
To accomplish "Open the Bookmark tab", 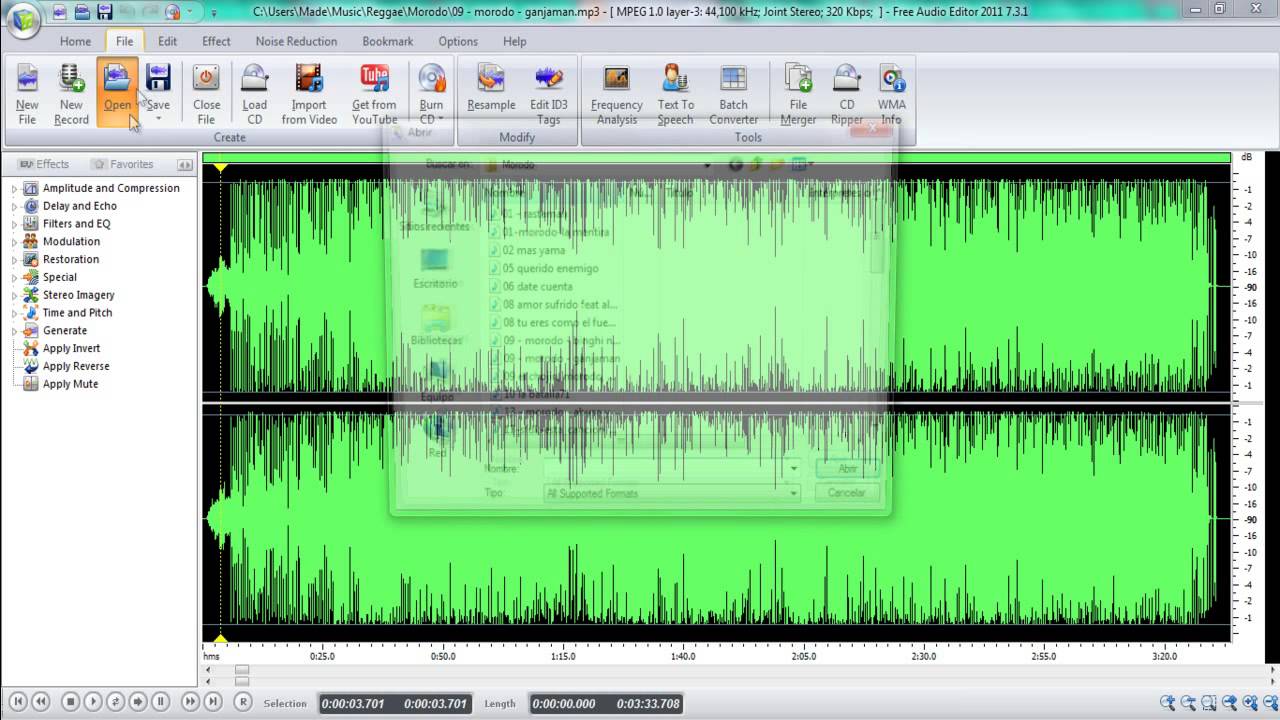I will [x=388, y=41].
